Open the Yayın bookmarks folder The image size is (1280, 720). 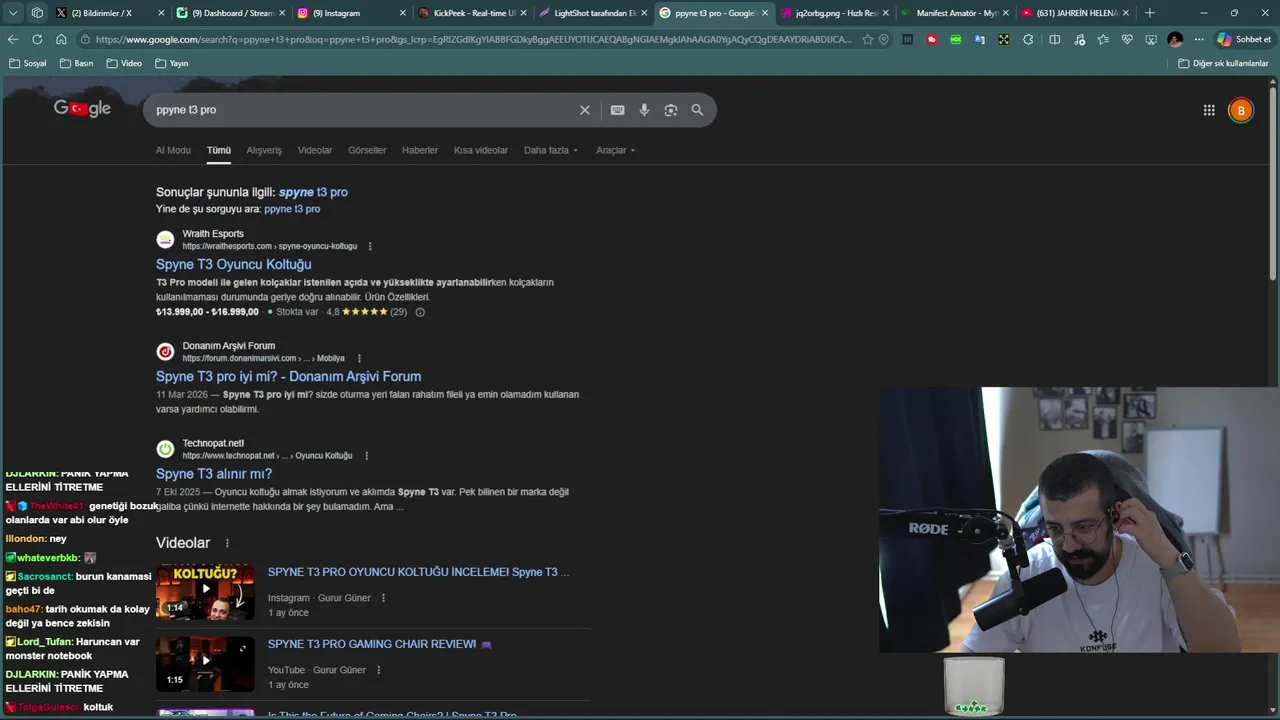pos(172,63)
